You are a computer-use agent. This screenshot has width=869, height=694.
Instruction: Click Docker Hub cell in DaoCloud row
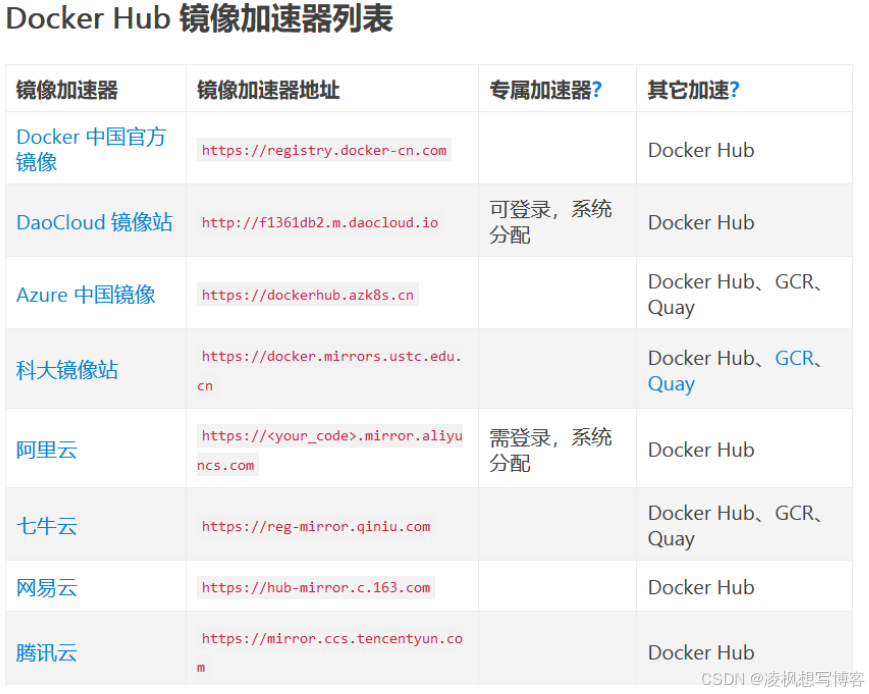(x=701, y=222)
